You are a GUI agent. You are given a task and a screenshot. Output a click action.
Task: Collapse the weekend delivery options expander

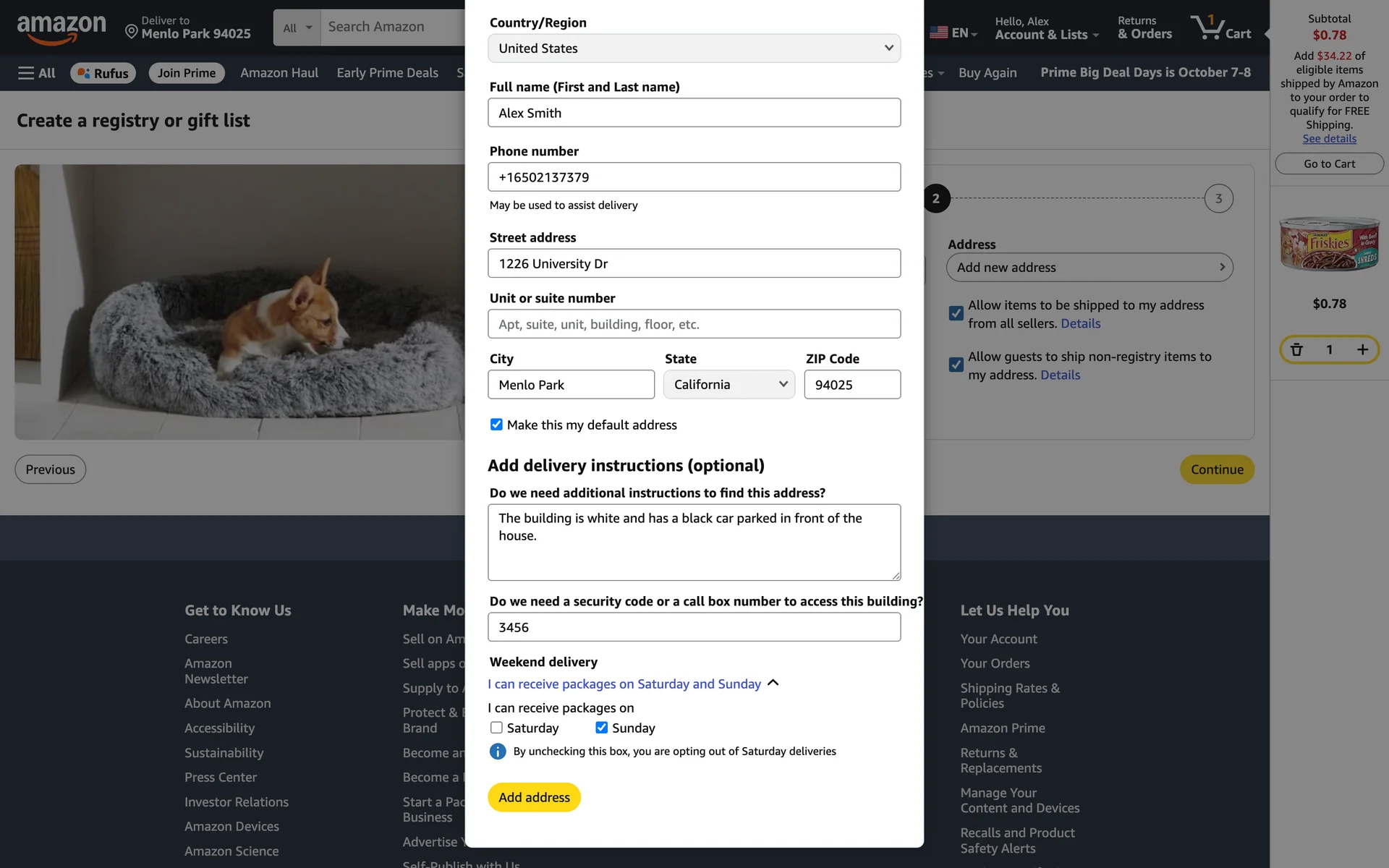773,684
